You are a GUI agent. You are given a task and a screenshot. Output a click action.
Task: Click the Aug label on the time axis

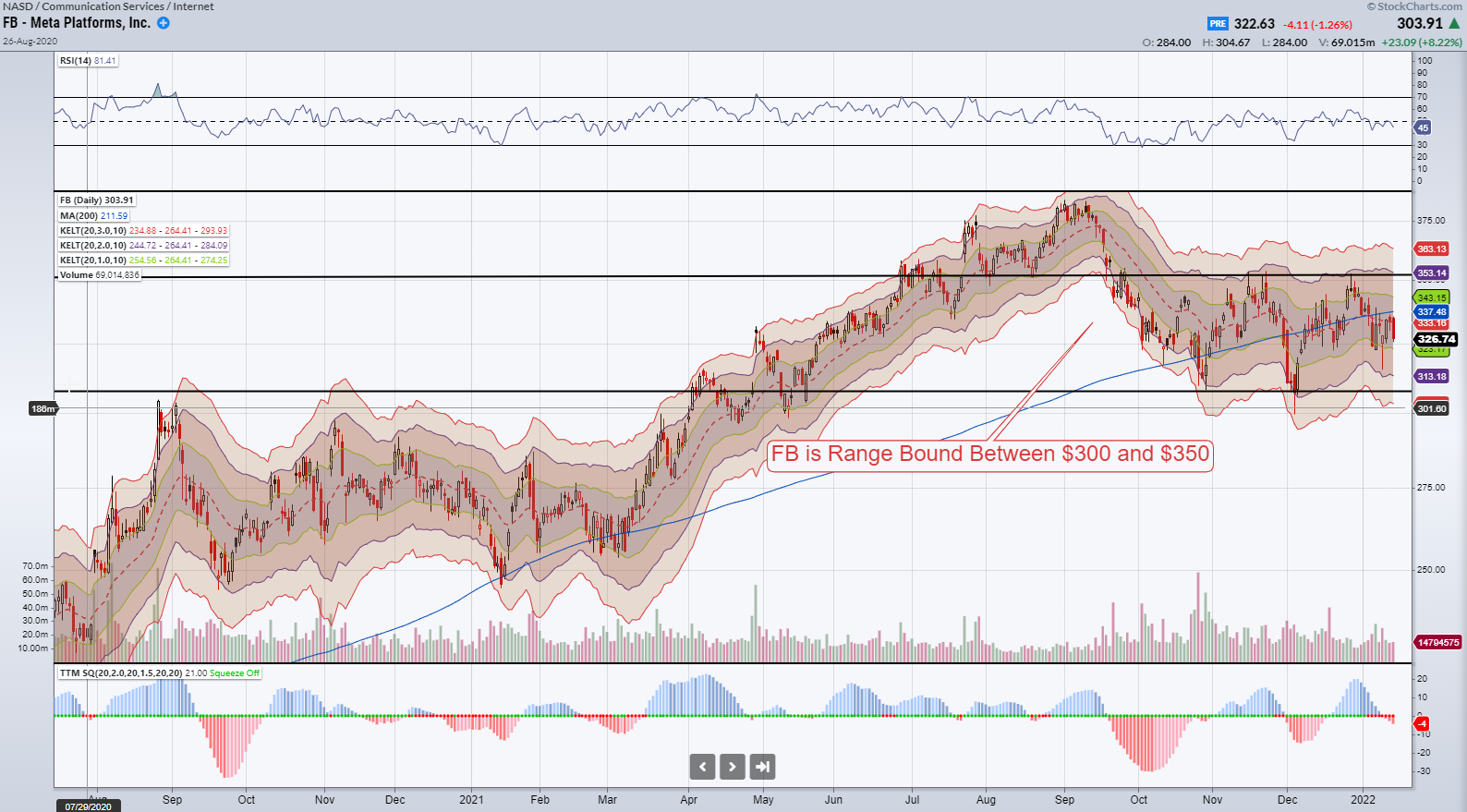[986, 800]
